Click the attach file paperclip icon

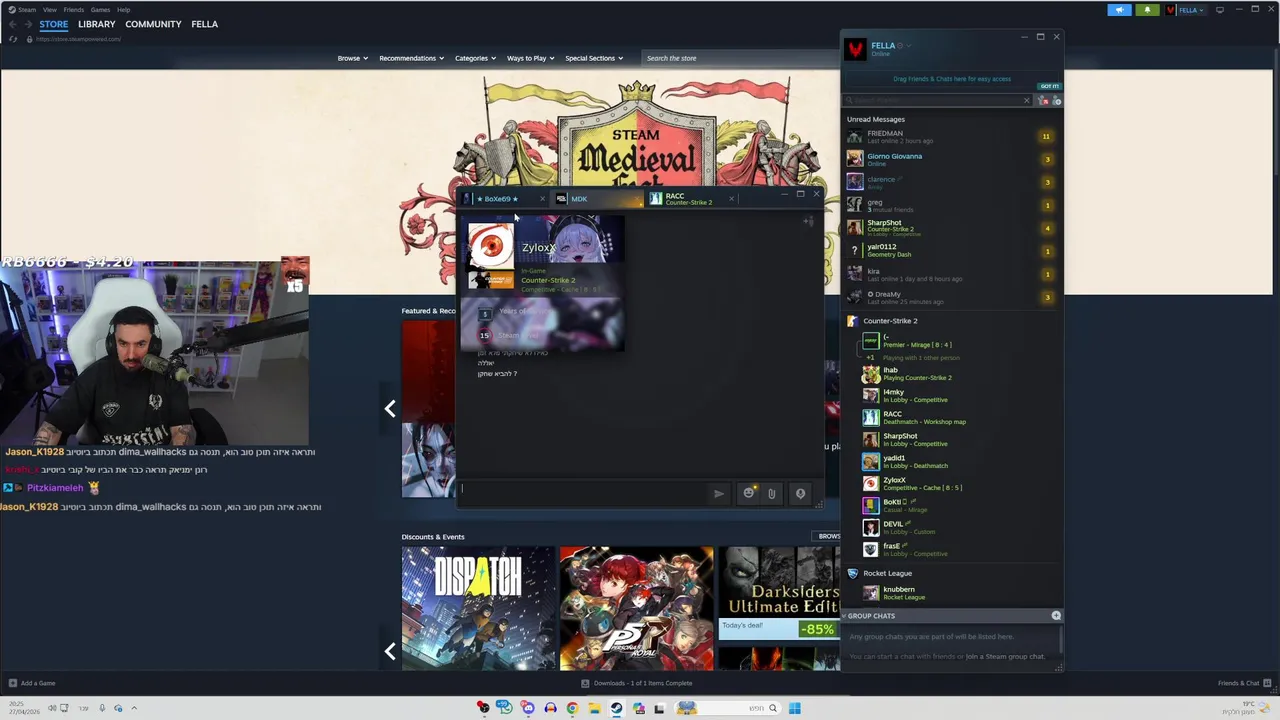tap(771, 493)
